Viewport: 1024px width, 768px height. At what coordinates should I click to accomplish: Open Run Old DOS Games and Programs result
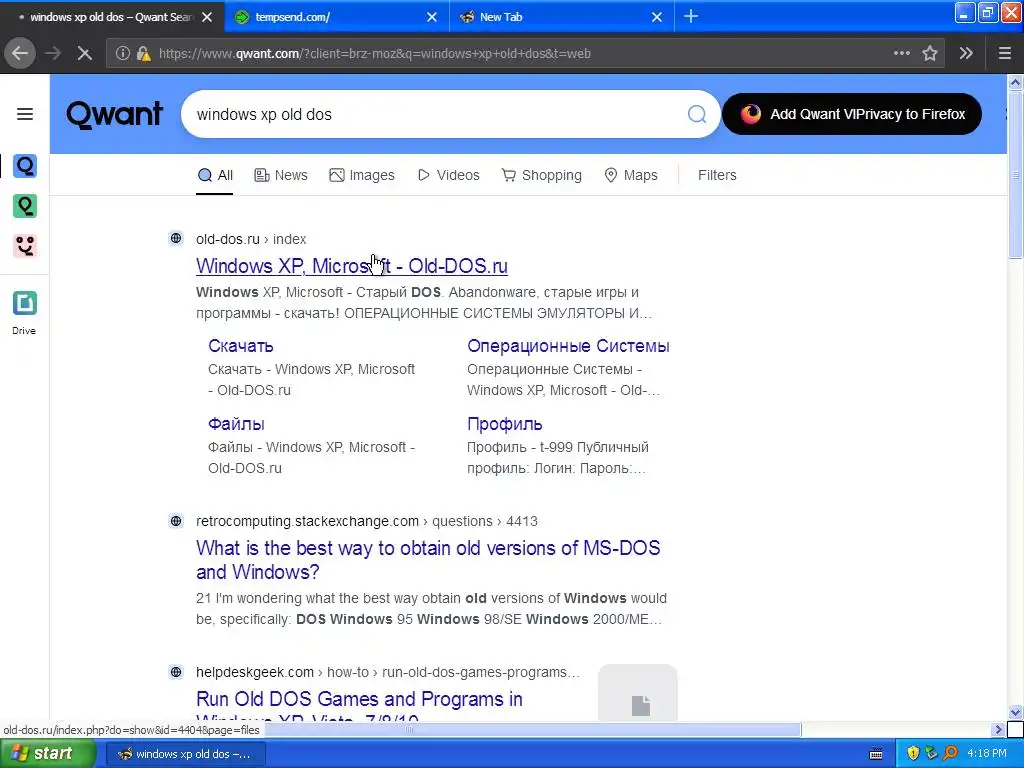pos(359,705)
